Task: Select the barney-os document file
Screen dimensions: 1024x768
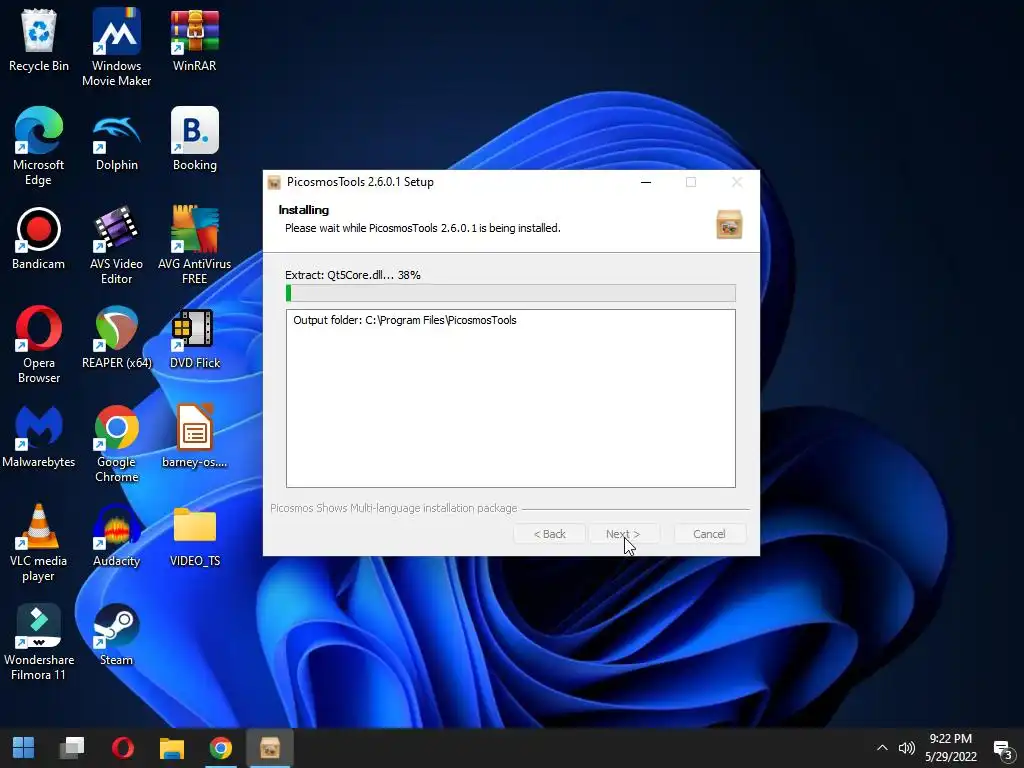Action: (x=195, y=436)
